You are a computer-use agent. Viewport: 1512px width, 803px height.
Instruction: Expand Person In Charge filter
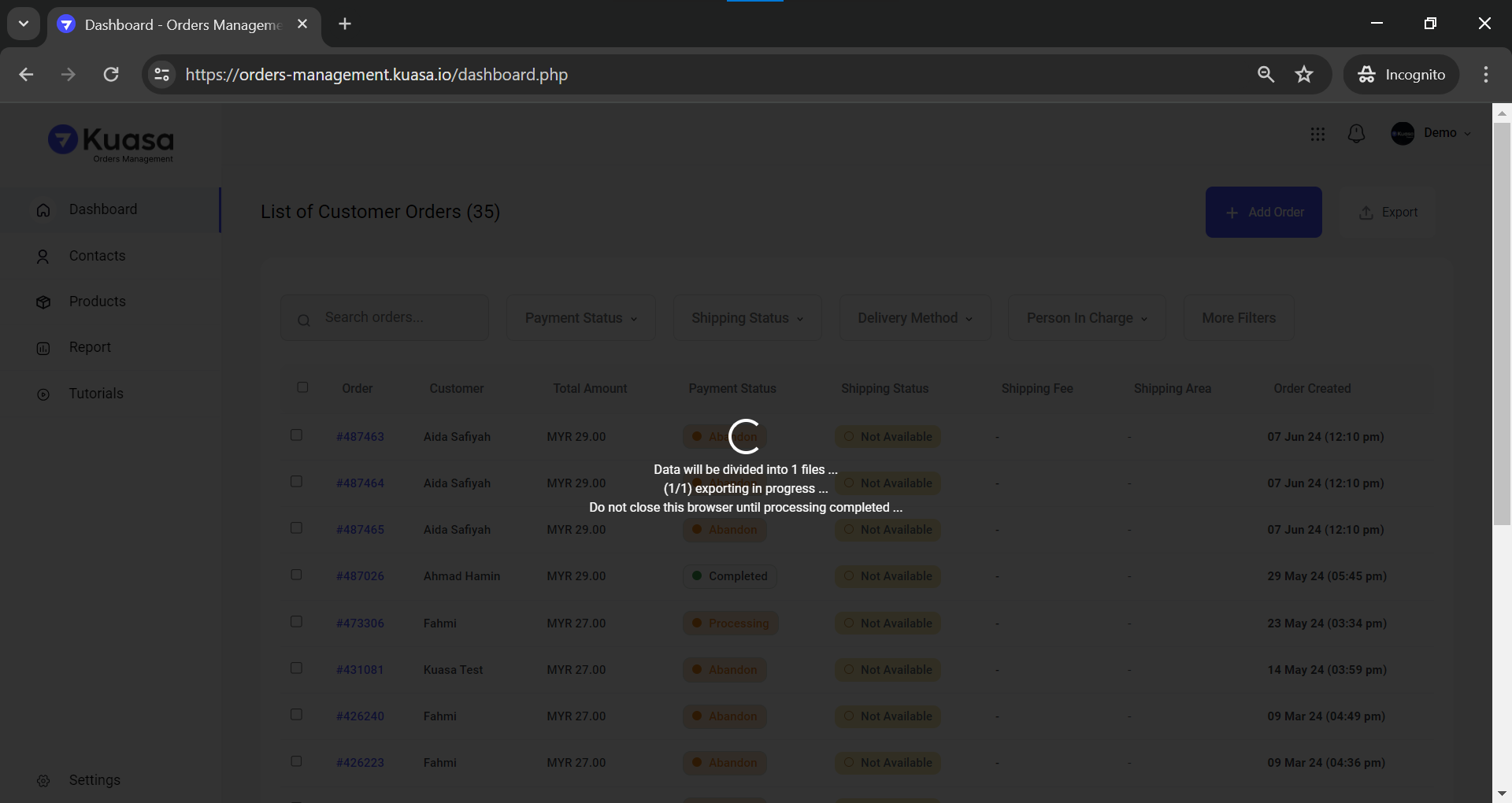click(x=1086, y=318)
